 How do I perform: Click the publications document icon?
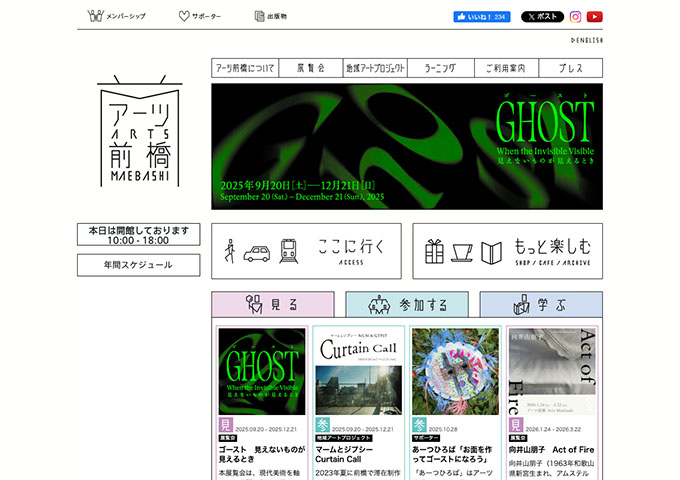tap(260, 16)
